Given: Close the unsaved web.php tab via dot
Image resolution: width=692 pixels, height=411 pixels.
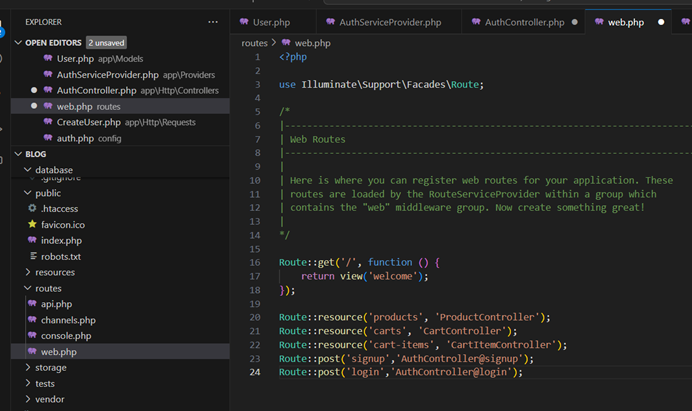Looking at the screenshot, I should (661, 22).
